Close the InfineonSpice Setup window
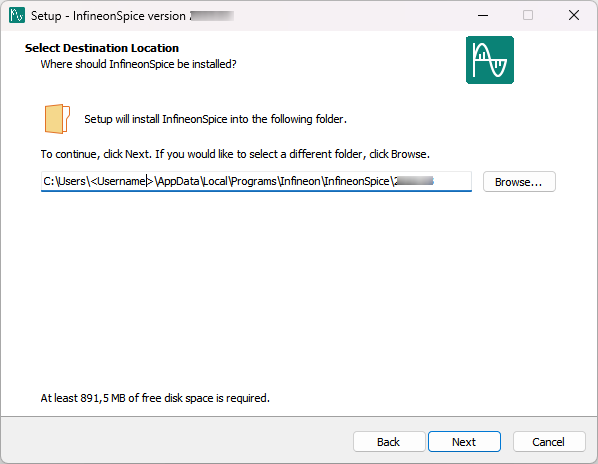The width and height of the screenshot is (598, 464). point(574,15)
